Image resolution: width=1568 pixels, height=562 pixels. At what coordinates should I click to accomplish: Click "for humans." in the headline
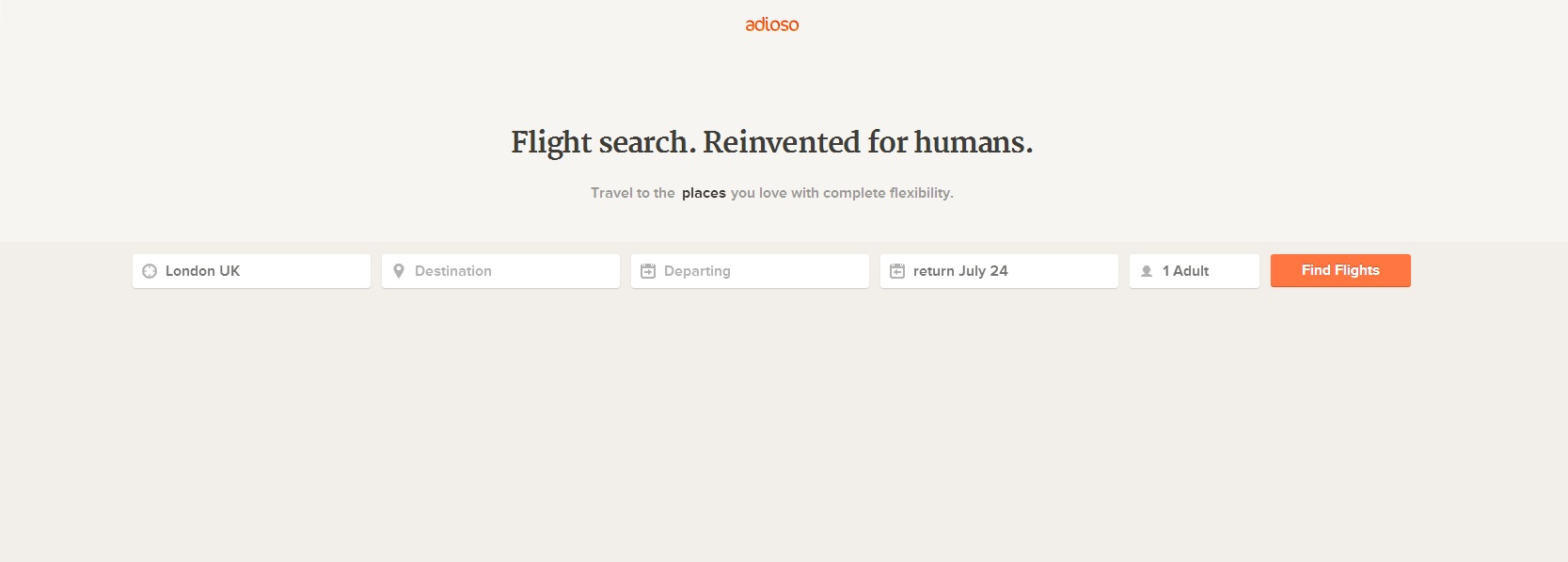(950, 142)
